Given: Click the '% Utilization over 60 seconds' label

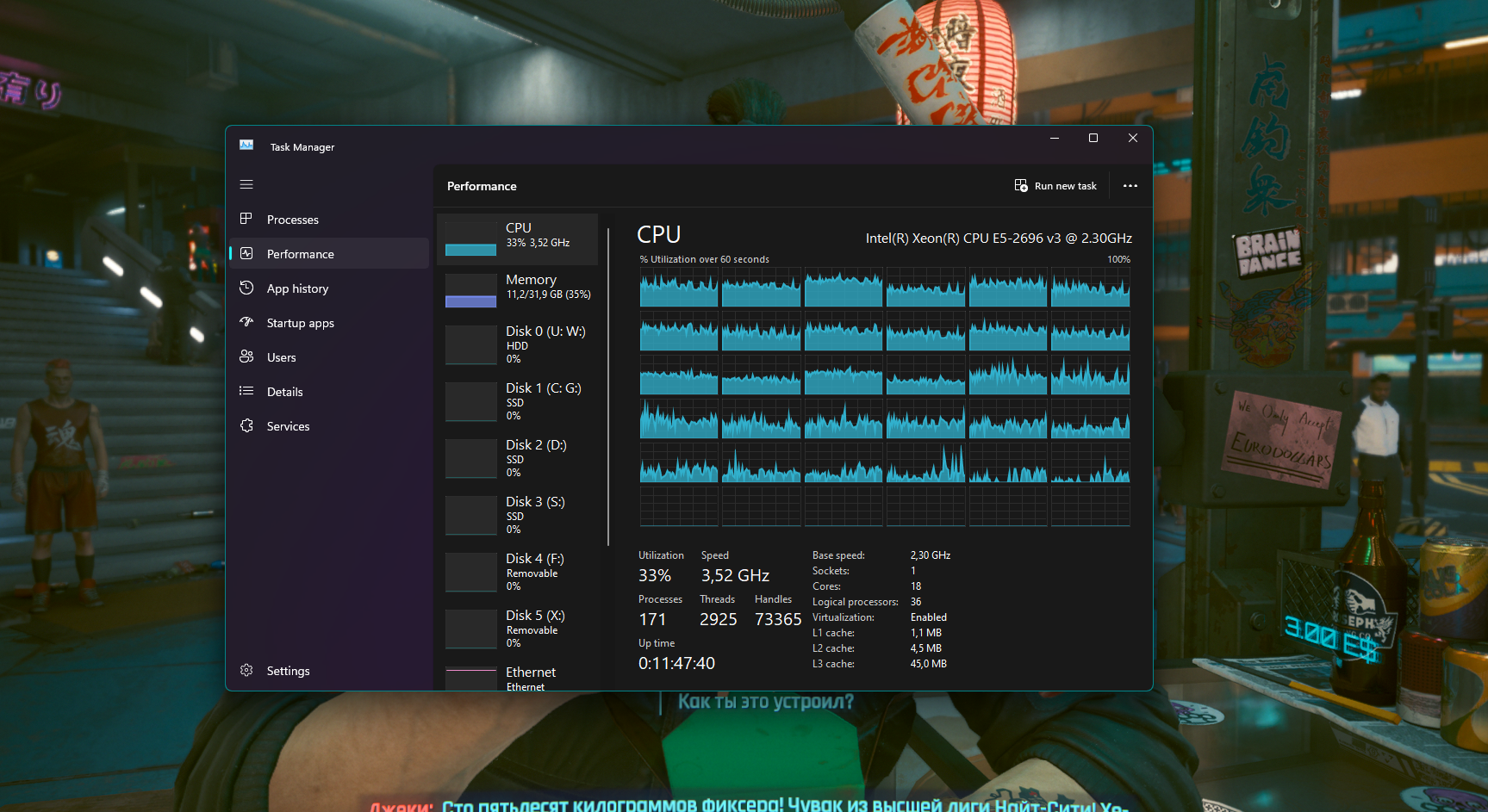Looking at the screenshot, I should 705,259.
